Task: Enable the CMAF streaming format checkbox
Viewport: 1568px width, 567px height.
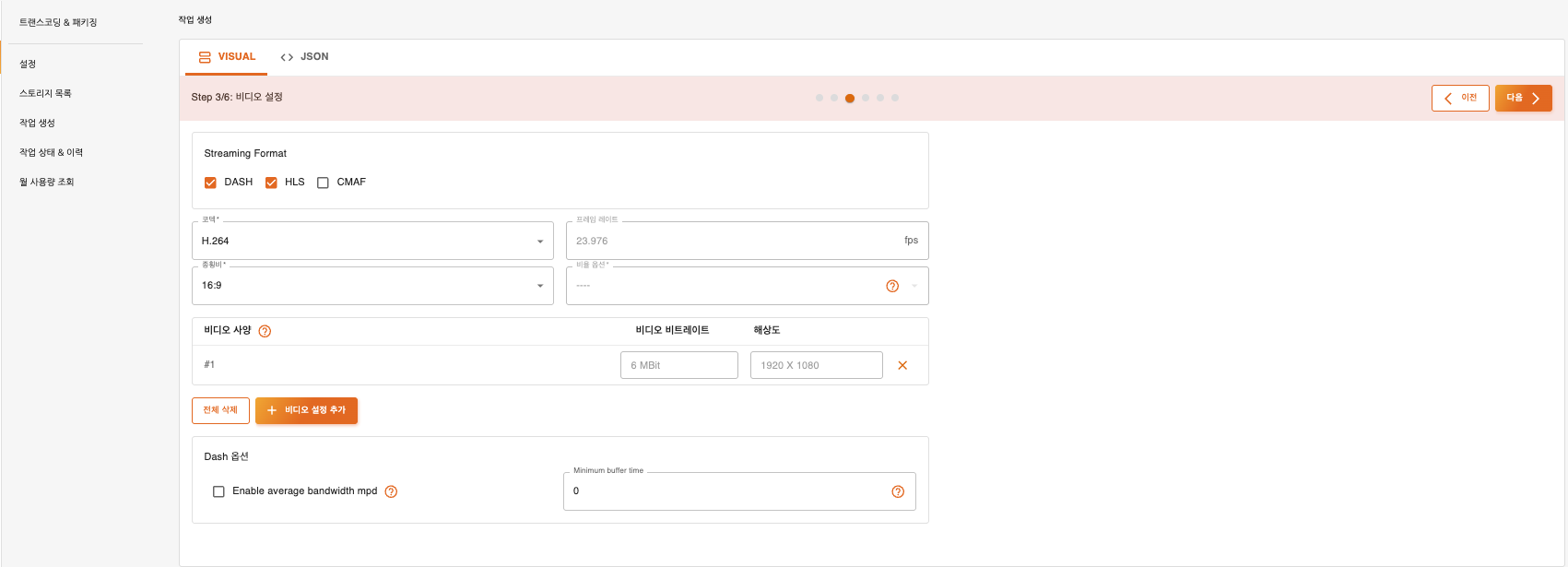Action: (x=323, y=183)
